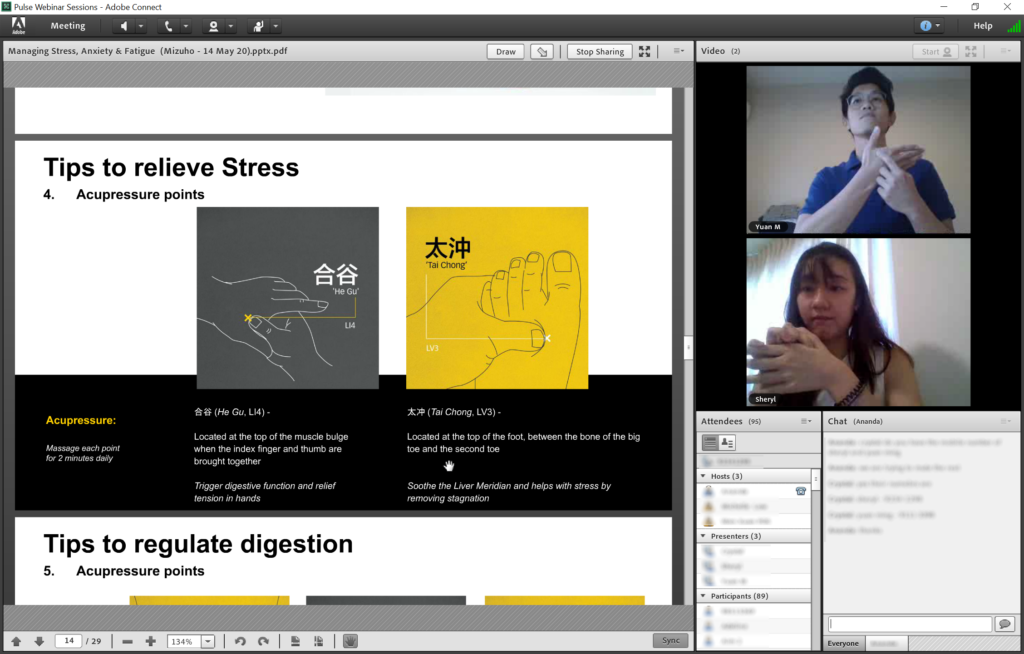Switch to the Everyone chat tab
Screen dimensions: 1024x654
coord(843,644)
